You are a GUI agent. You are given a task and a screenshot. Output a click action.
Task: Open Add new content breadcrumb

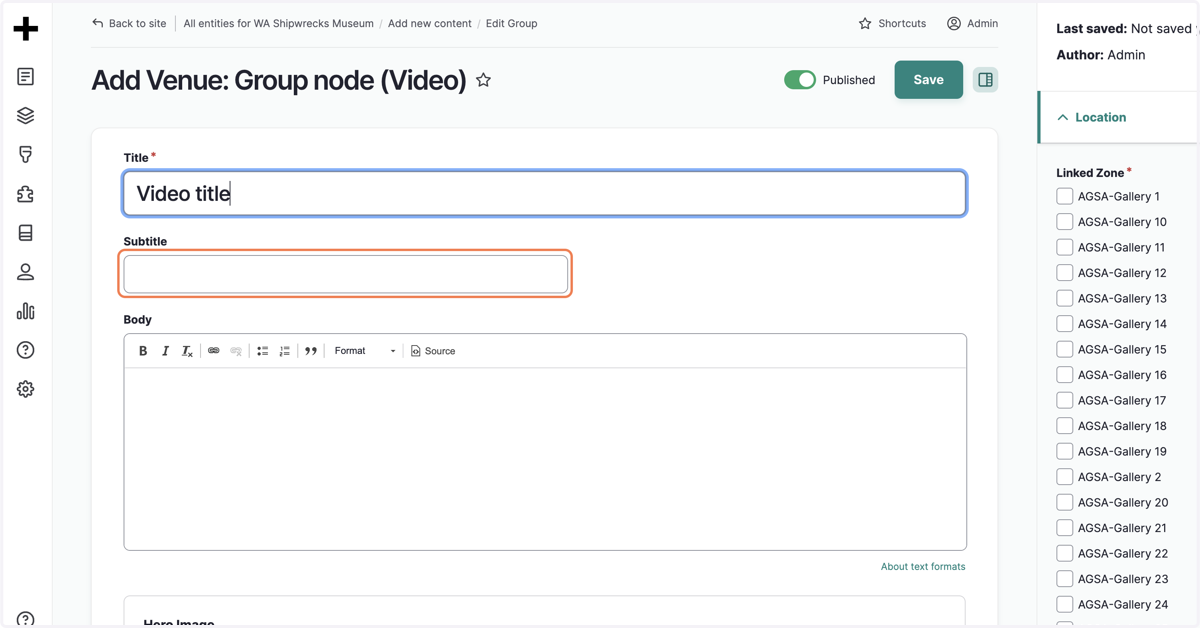(x=430, y=23)
